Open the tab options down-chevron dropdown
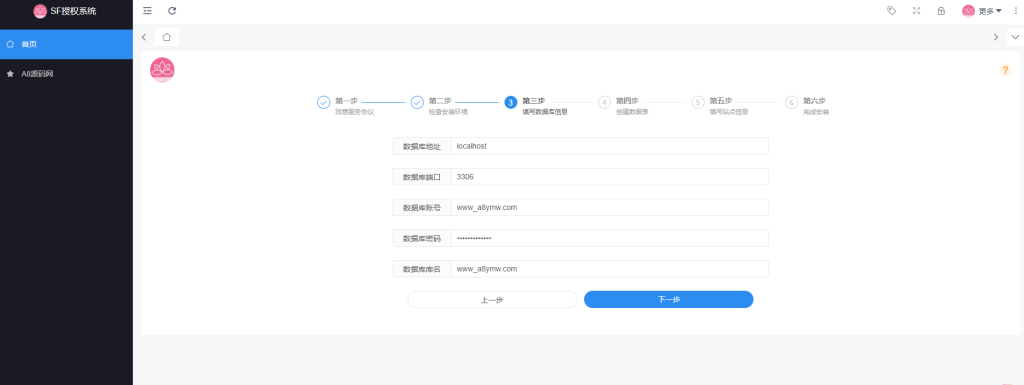This screenshot has height=385, width=1024. (x=1015, y=37)
